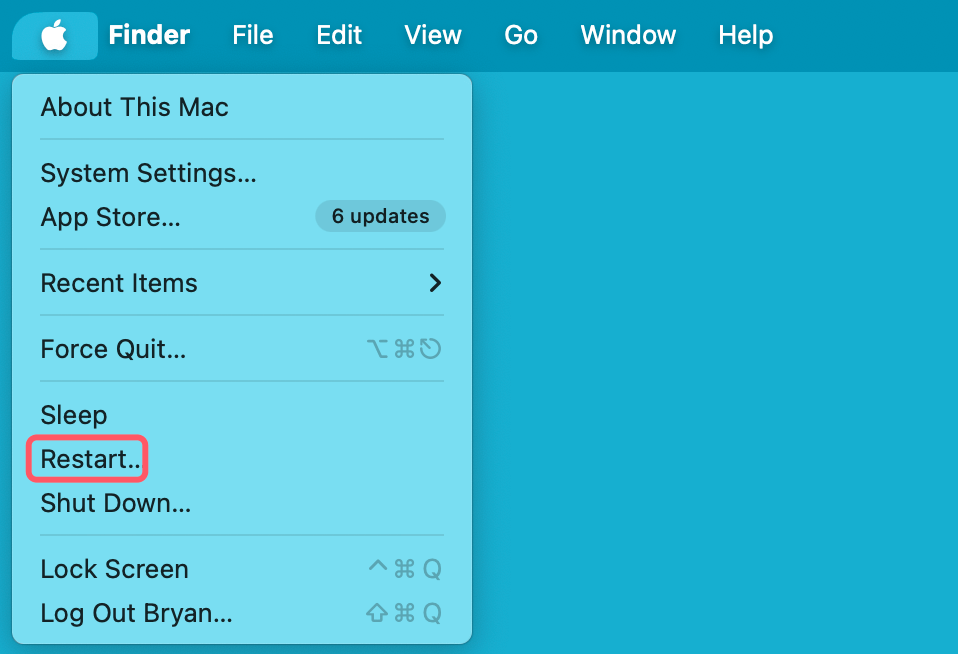Click the Apple logo in menu bar
Image resolution: width=958 pixels, height=654 pixels.
coord(54,35)
